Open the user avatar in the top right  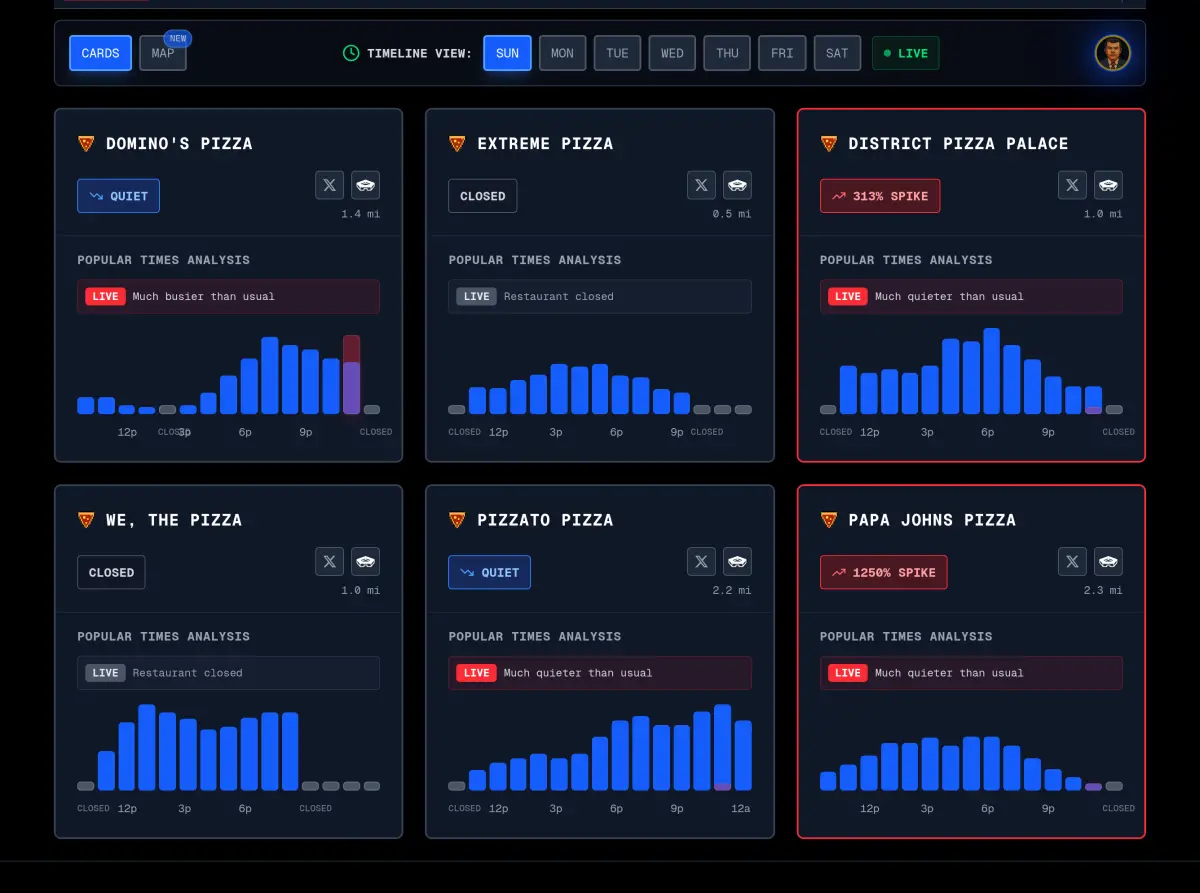coord(1112,53)
